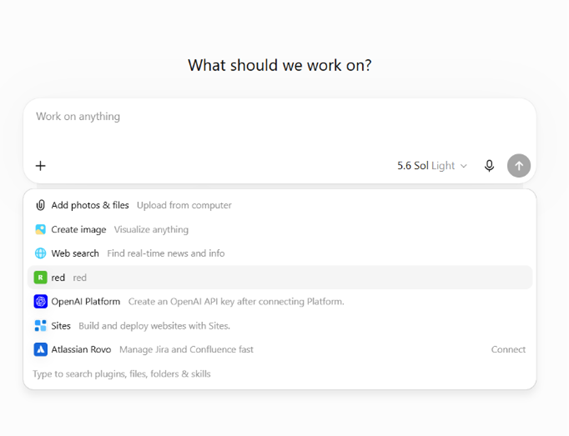Open the 5.6 Sol Light model dropdown
569x436 pixels.
click(432, 166)
